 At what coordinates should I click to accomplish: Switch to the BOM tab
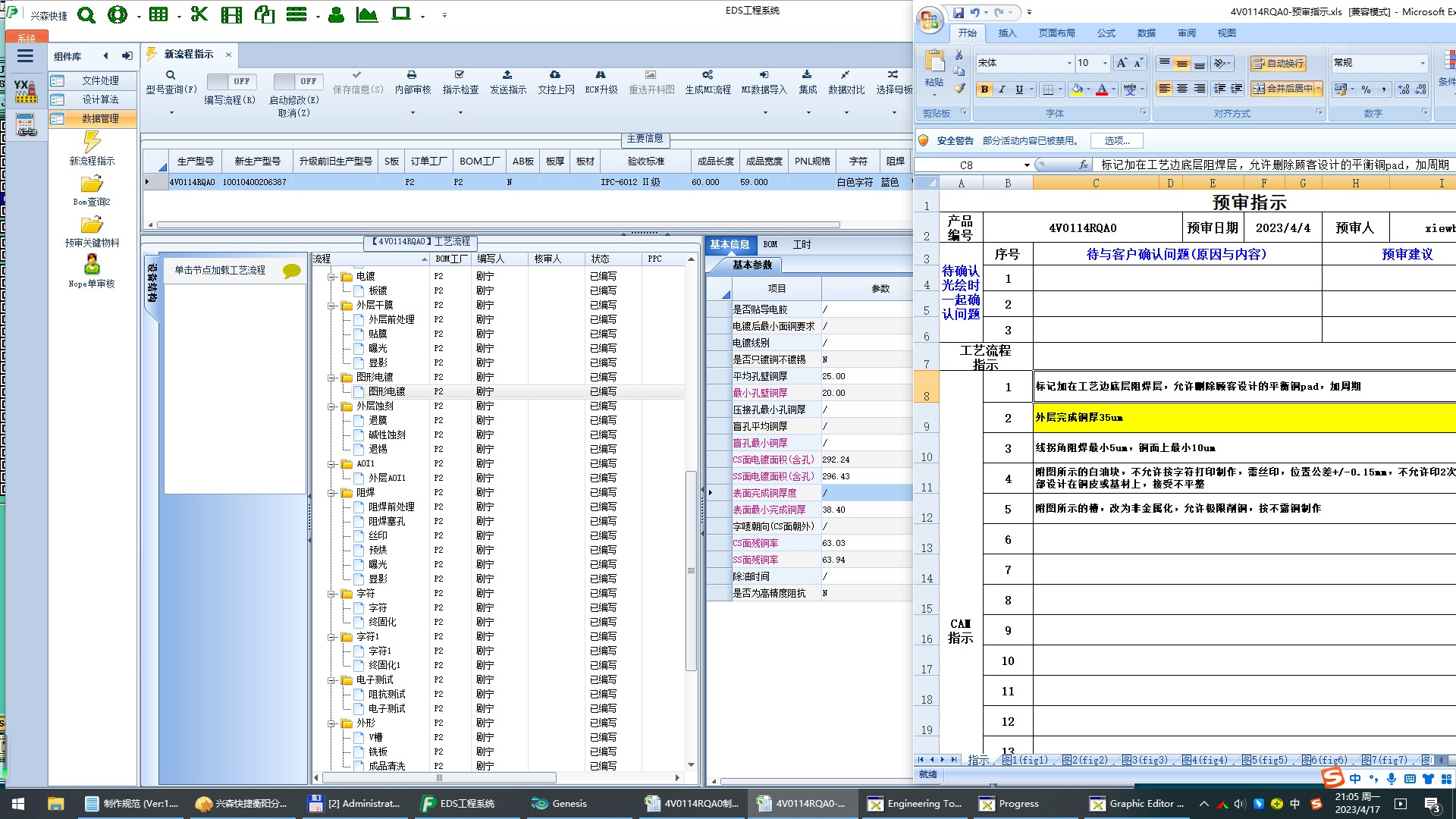point(770,244)
